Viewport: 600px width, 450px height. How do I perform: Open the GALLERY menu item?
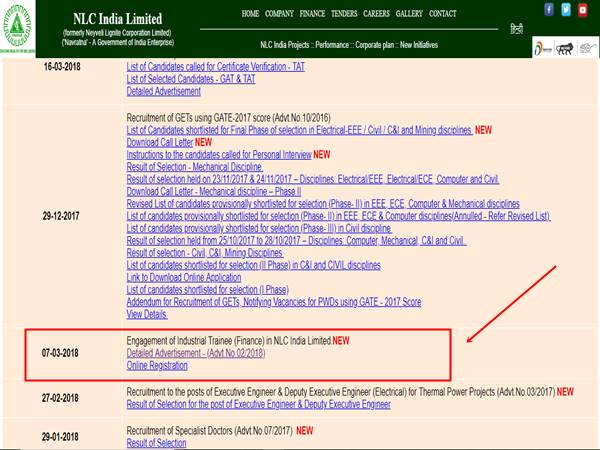(x=409, y=14)
